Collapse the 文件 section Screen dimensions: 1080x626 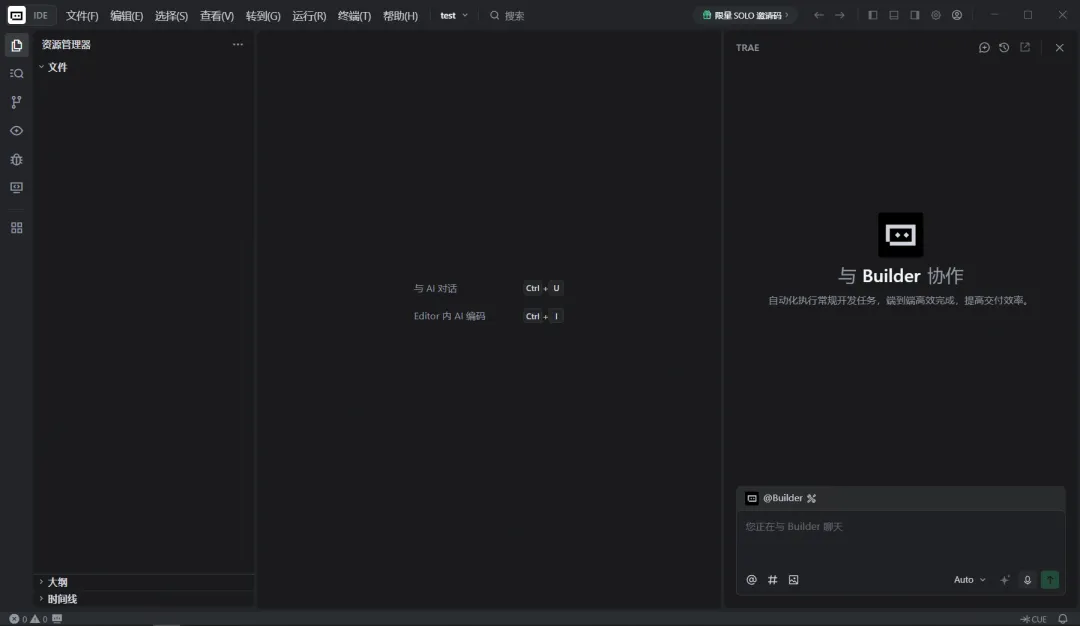pos(144,67)
